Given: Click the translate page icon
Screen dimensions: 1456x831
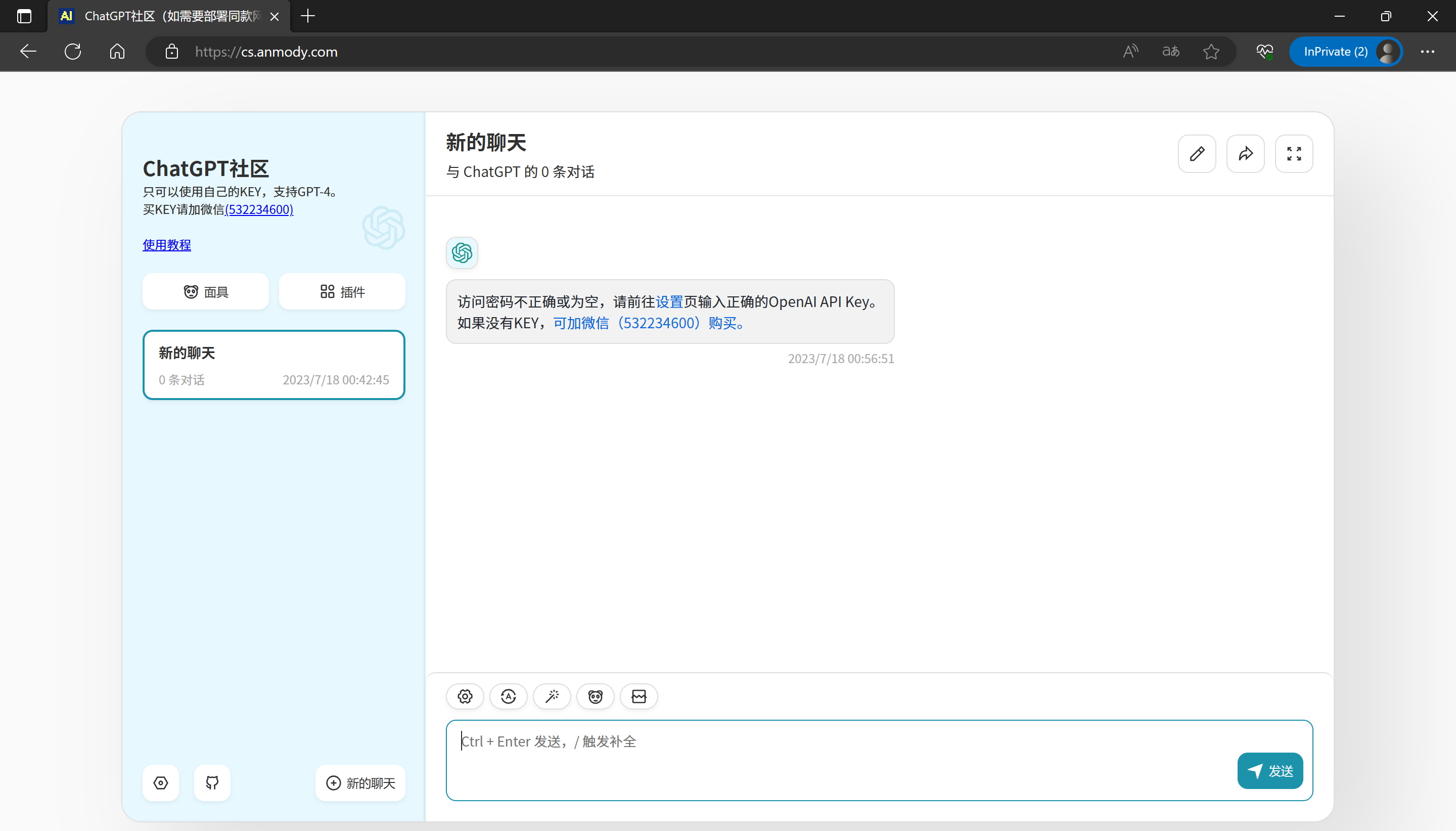Looking at the screenshot, I should [x=1171, y=52].
